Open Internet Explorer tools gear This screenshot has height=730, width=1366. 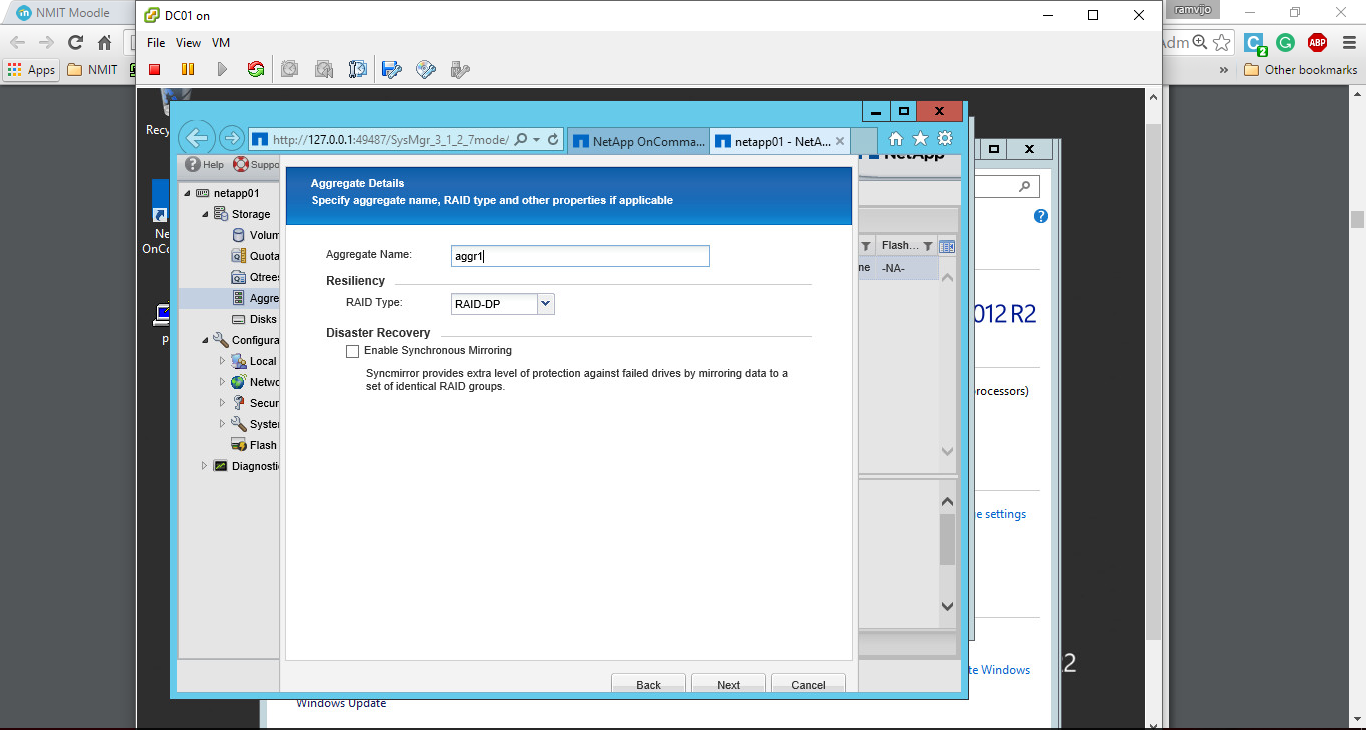click(x=945, y=139)
